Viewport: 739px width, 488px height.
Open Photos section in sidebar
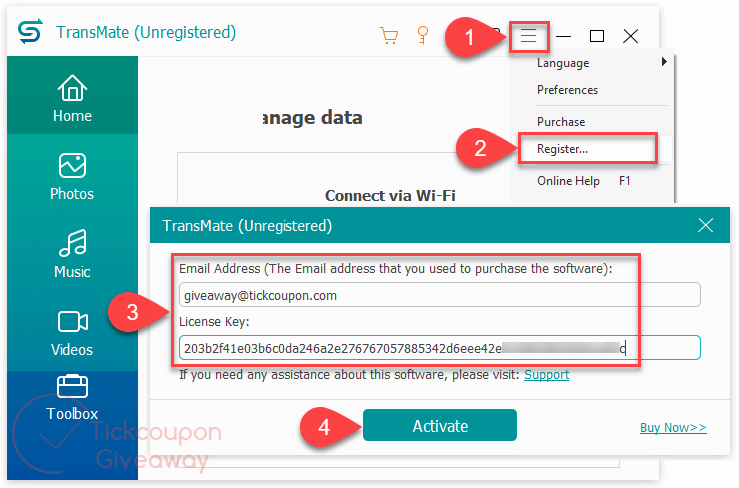coord(72,177)
